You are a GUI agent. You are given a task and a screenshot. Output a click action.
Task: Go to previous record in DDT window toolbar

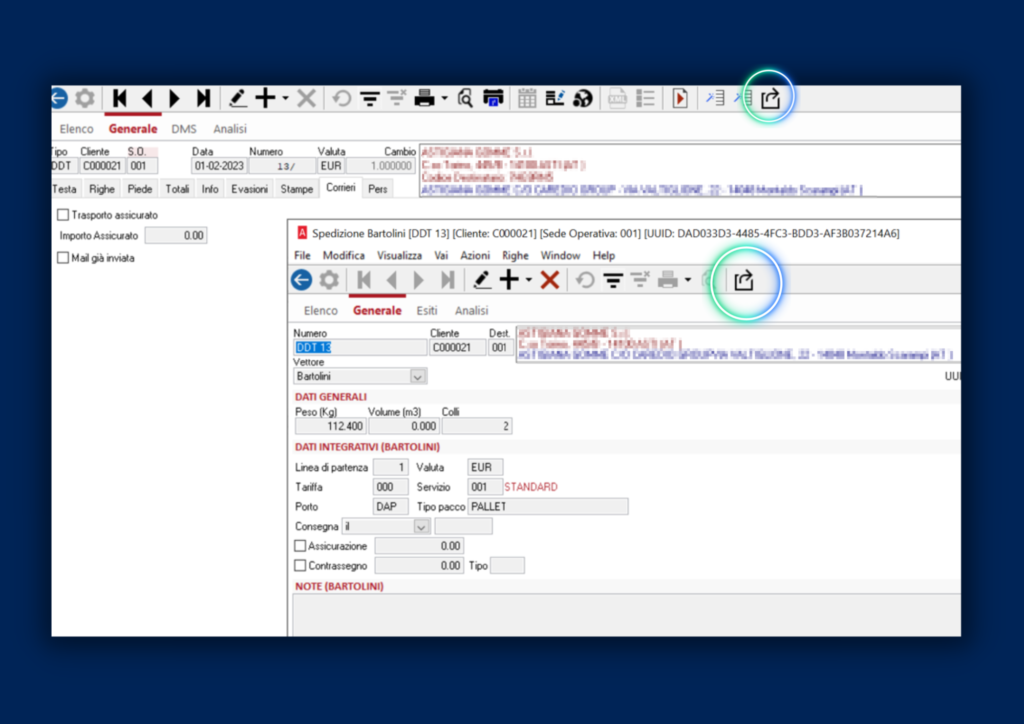pyautogui.click(x=148, y=99)
